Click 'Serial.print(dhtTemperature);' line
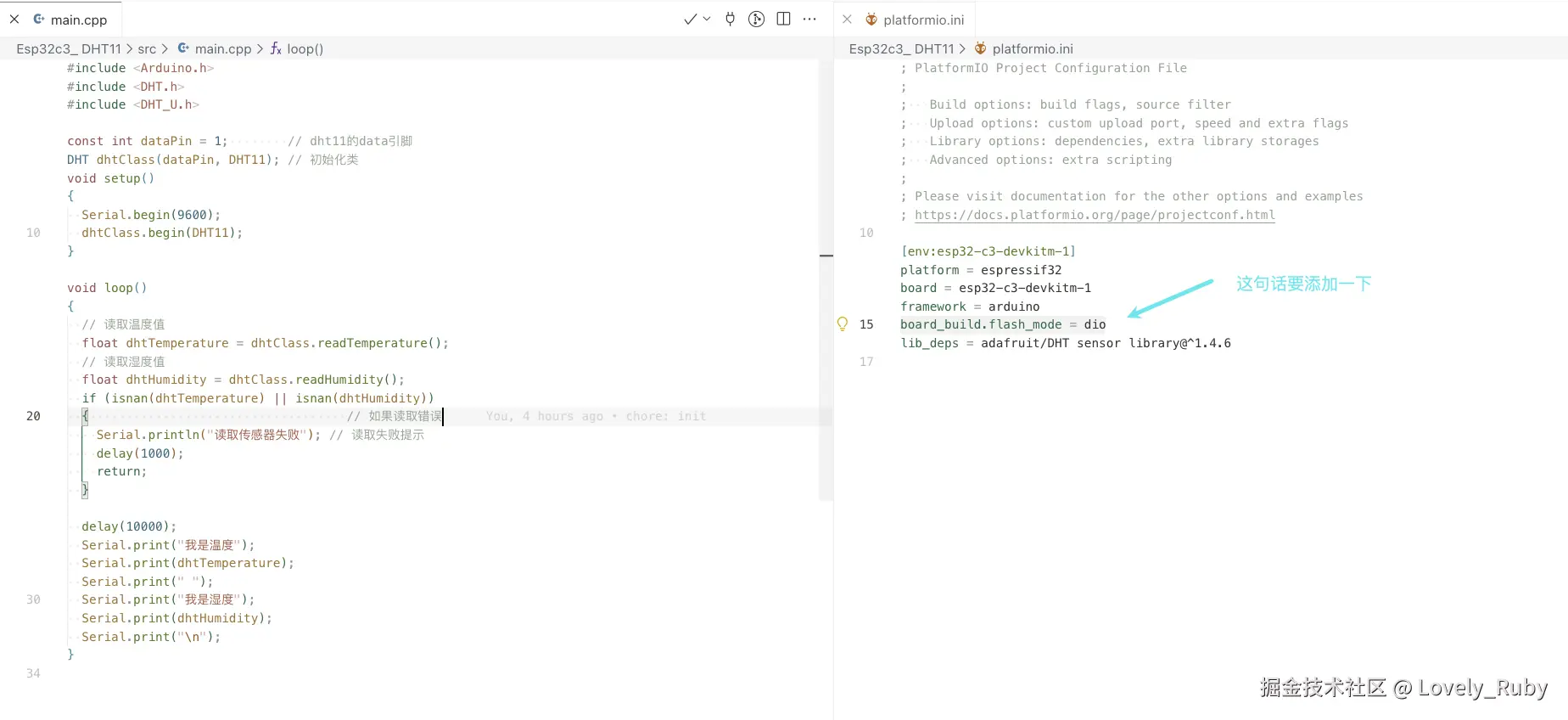The image size is (1568, 720). coord(188,563)
